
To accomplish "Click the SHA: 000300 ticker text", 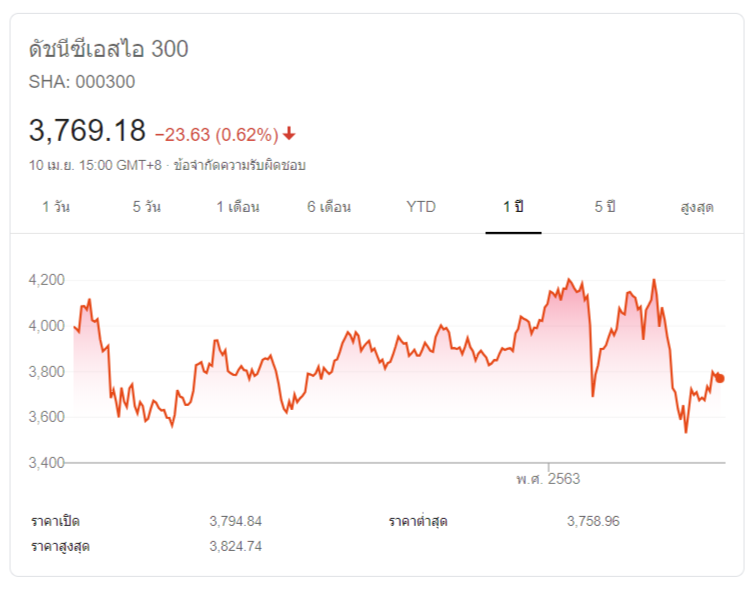I will [82, 82].
